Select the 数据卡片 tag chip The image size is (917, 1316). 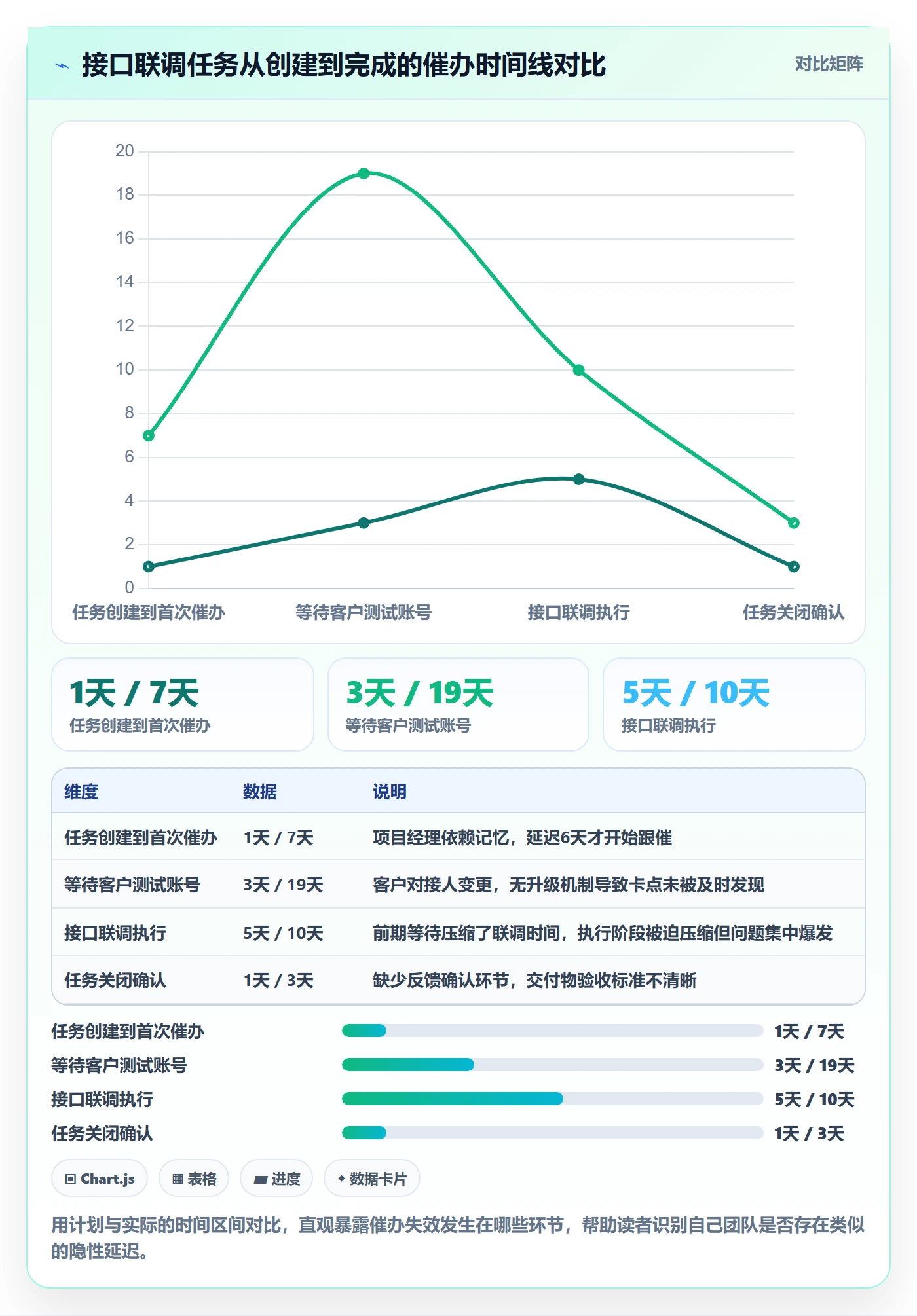click(x=372, y=1179)
